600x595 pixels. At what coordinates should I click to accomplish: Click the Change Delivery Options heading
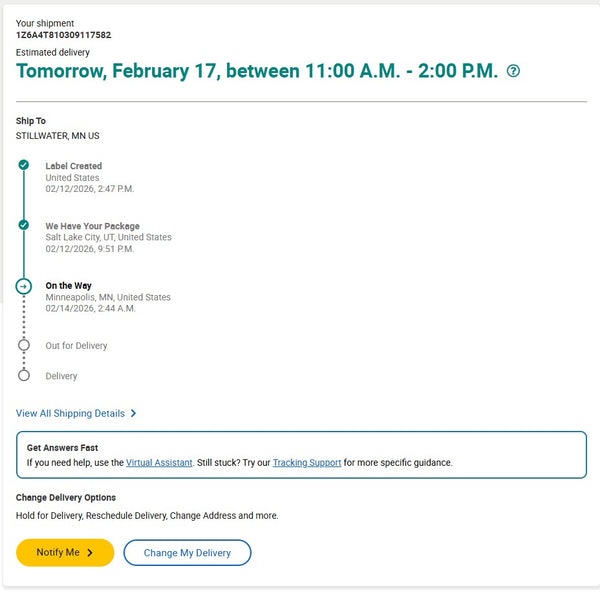coord(66,497)
